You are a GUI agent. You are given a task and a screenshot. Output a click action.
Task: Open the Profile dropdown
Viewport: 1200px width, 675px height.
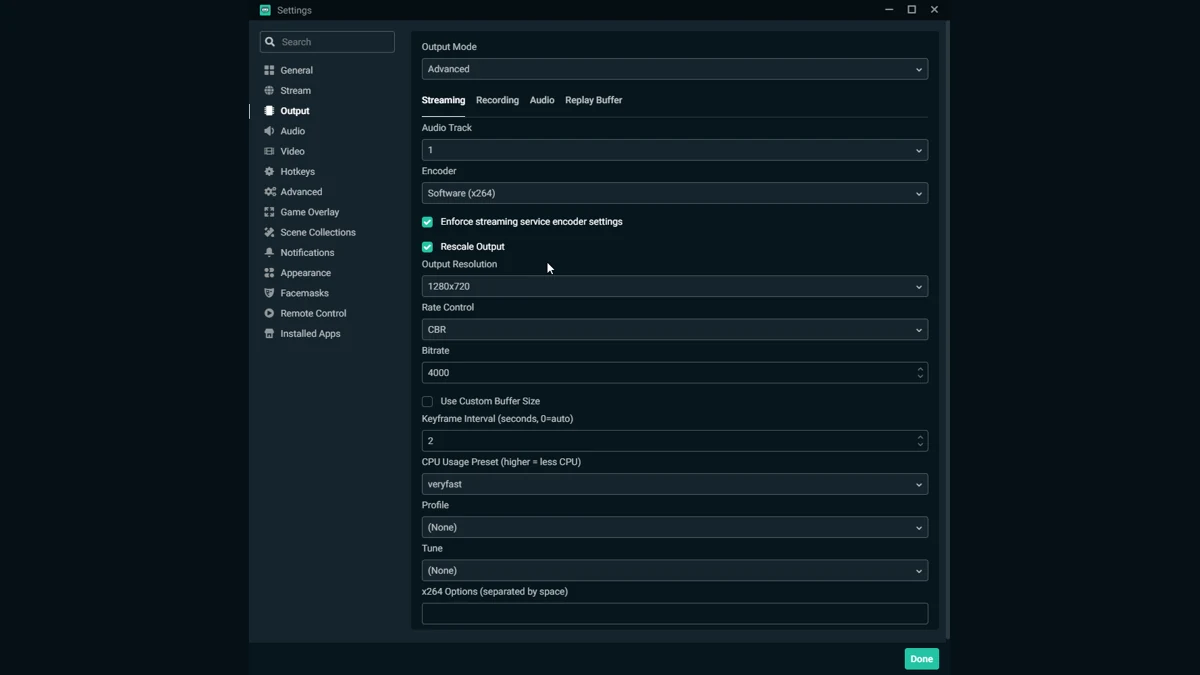click(x=675, y=527)
